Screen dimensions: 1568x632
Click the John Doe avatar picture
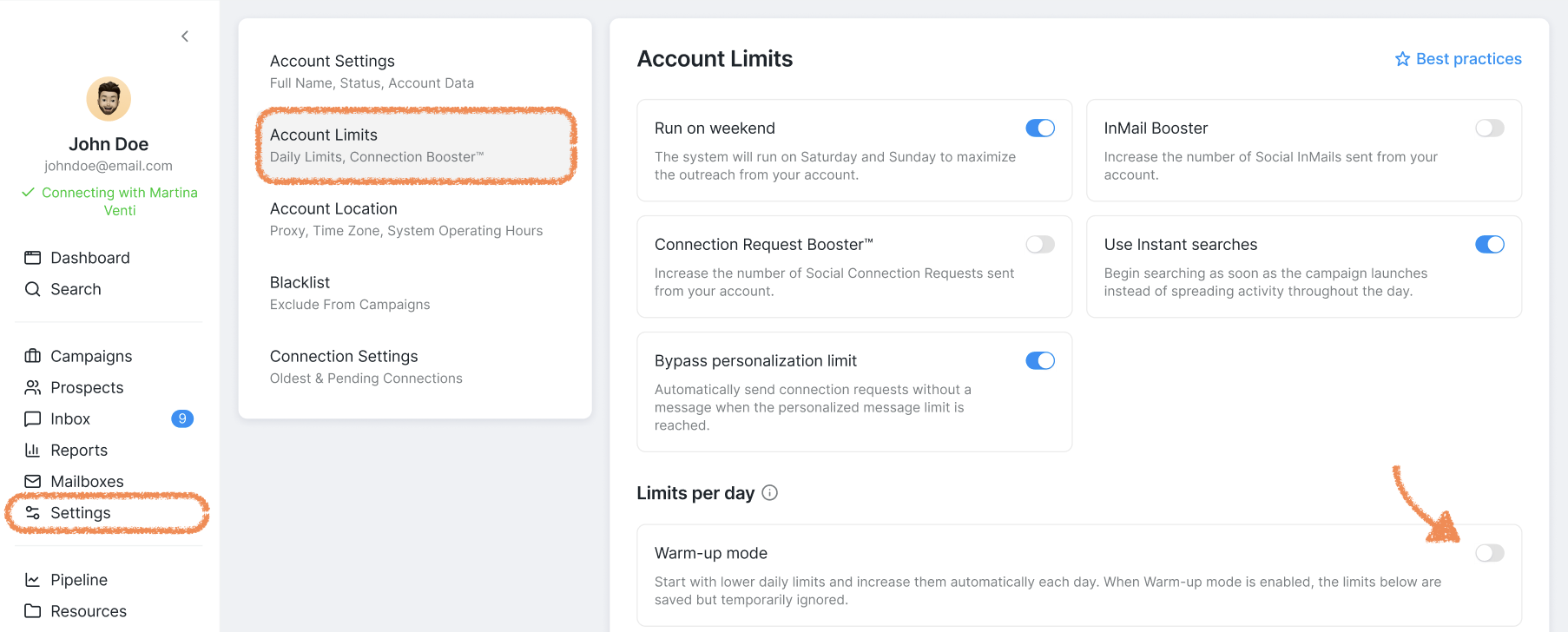coord(109,99)
